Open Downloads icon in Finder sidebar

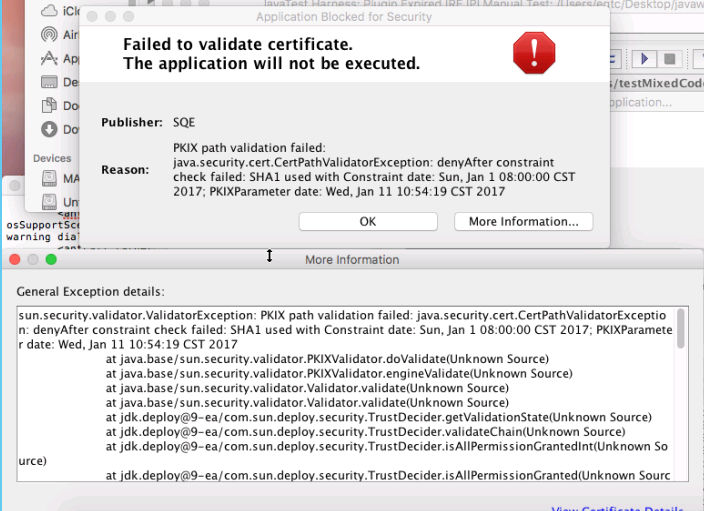[50, 129]
